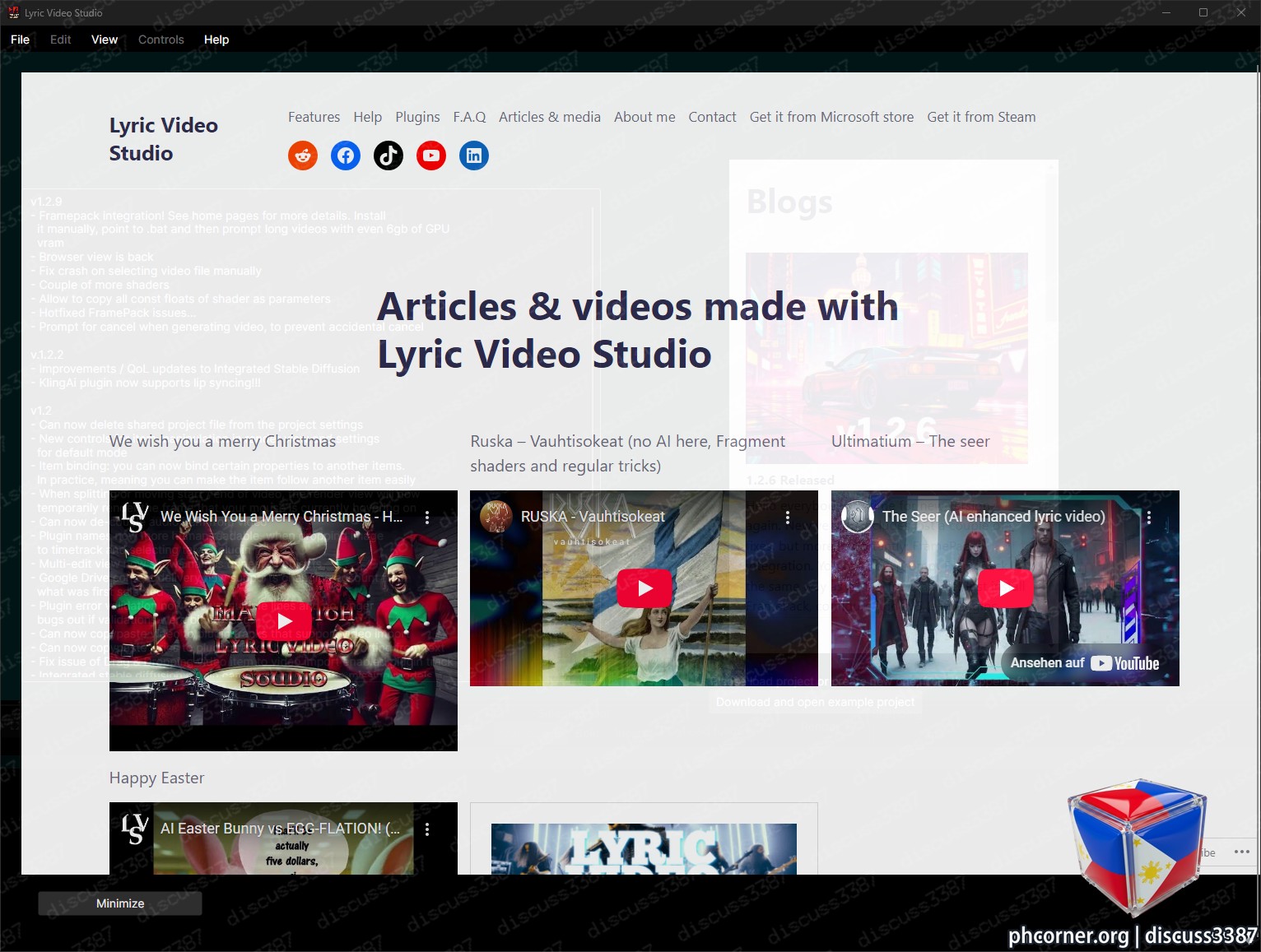The width and height of the screenshot is (1261, 952).
Task: Open the LinkedIn social icon
Action: point(474,156)
